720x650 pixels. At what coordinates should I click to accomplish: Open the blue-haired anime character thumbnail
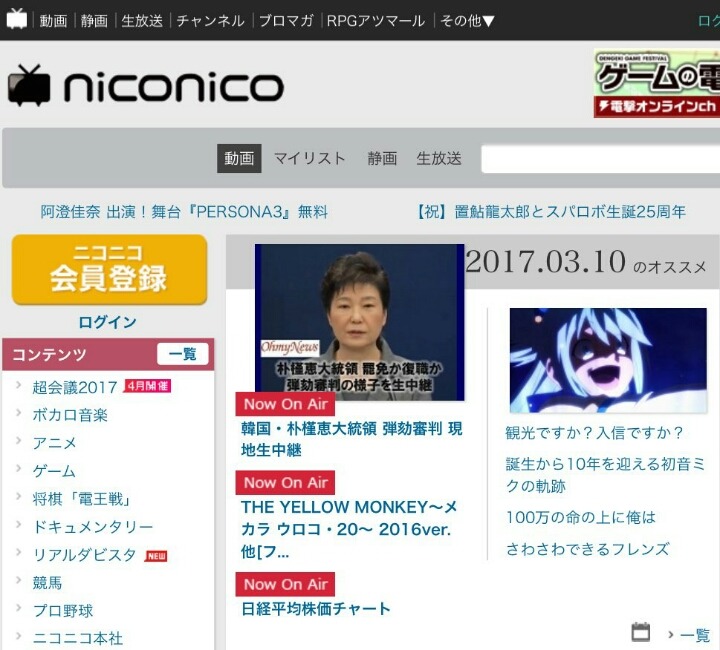(608, 360)
